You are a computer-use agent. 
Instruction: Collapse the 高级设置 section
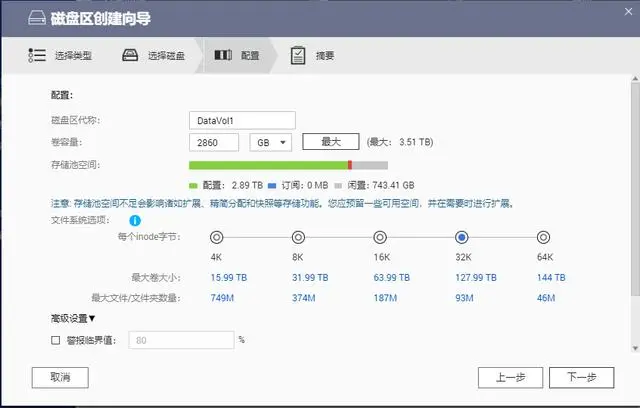click(x=73, y=318)
